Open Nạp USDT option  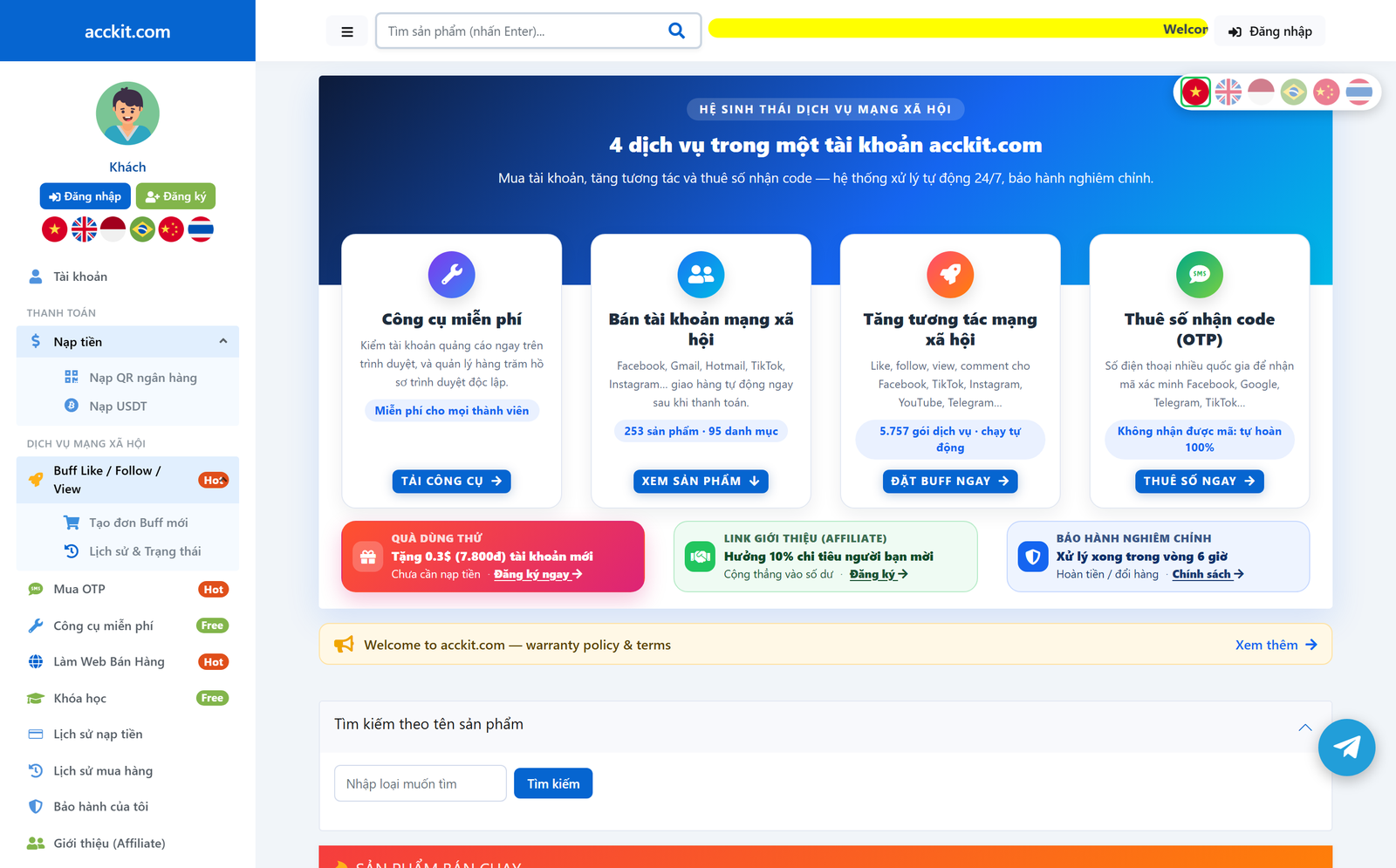(118, 407)
